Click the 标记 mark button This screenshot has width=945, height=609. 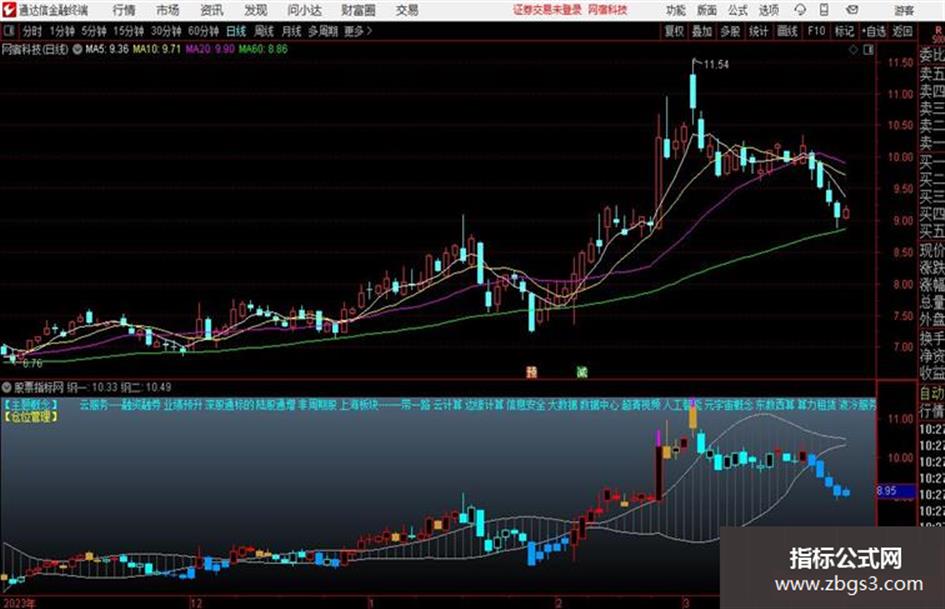[x=844, y=31]
